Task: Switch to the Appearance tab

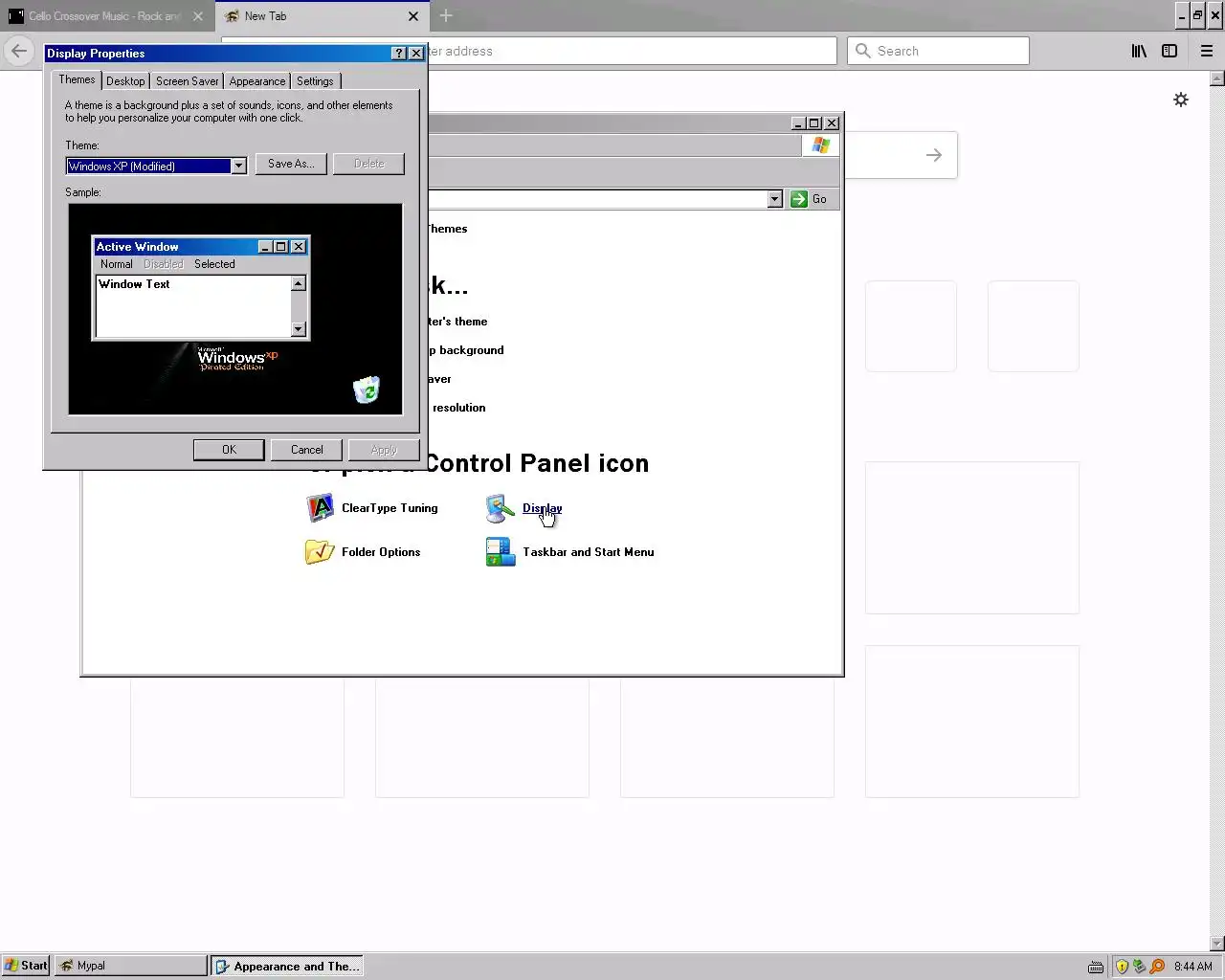Action: tap(257, 81)
